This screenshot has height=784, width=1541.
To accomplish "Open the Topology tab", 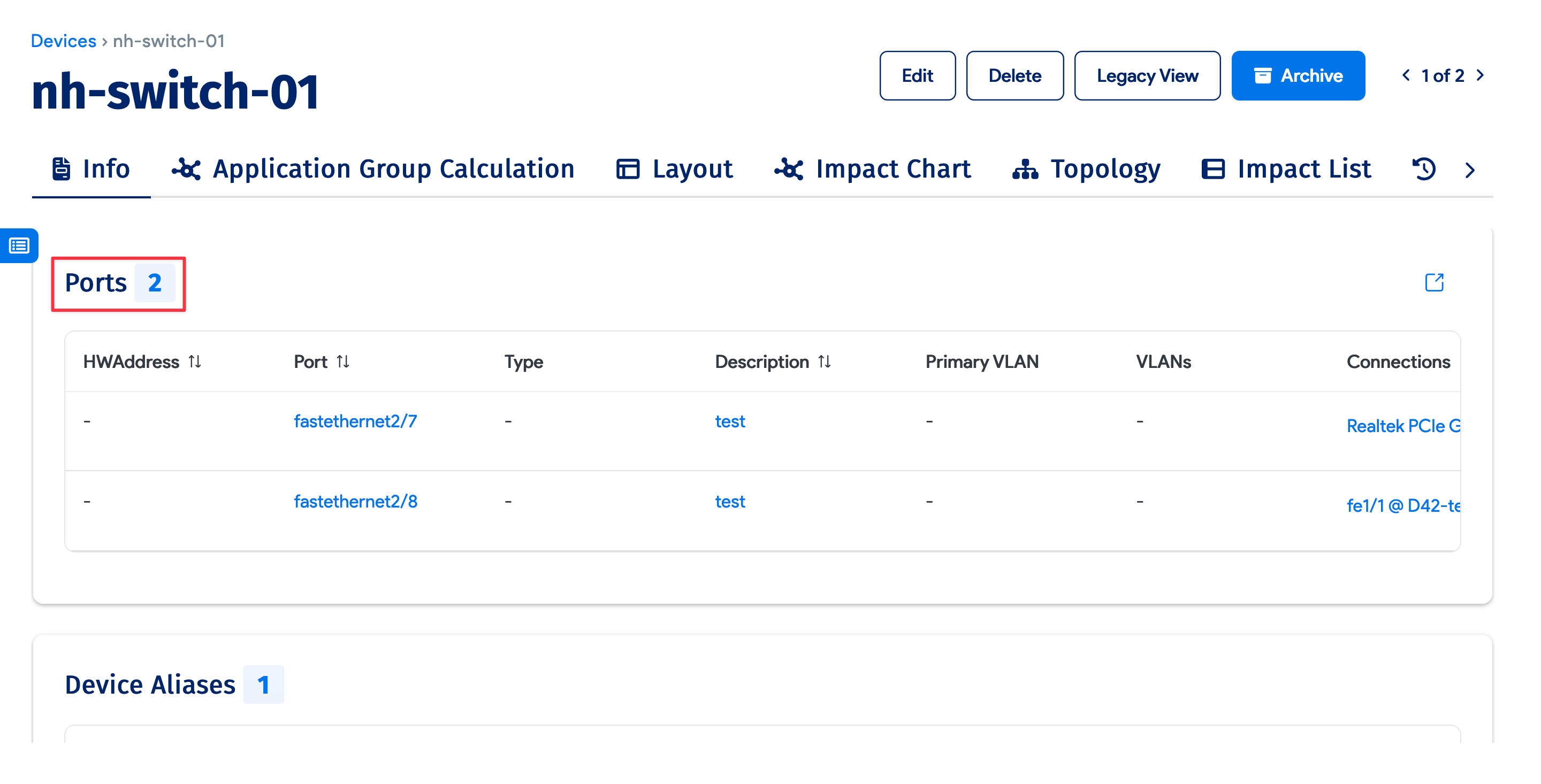I will tap(1086, 169).
